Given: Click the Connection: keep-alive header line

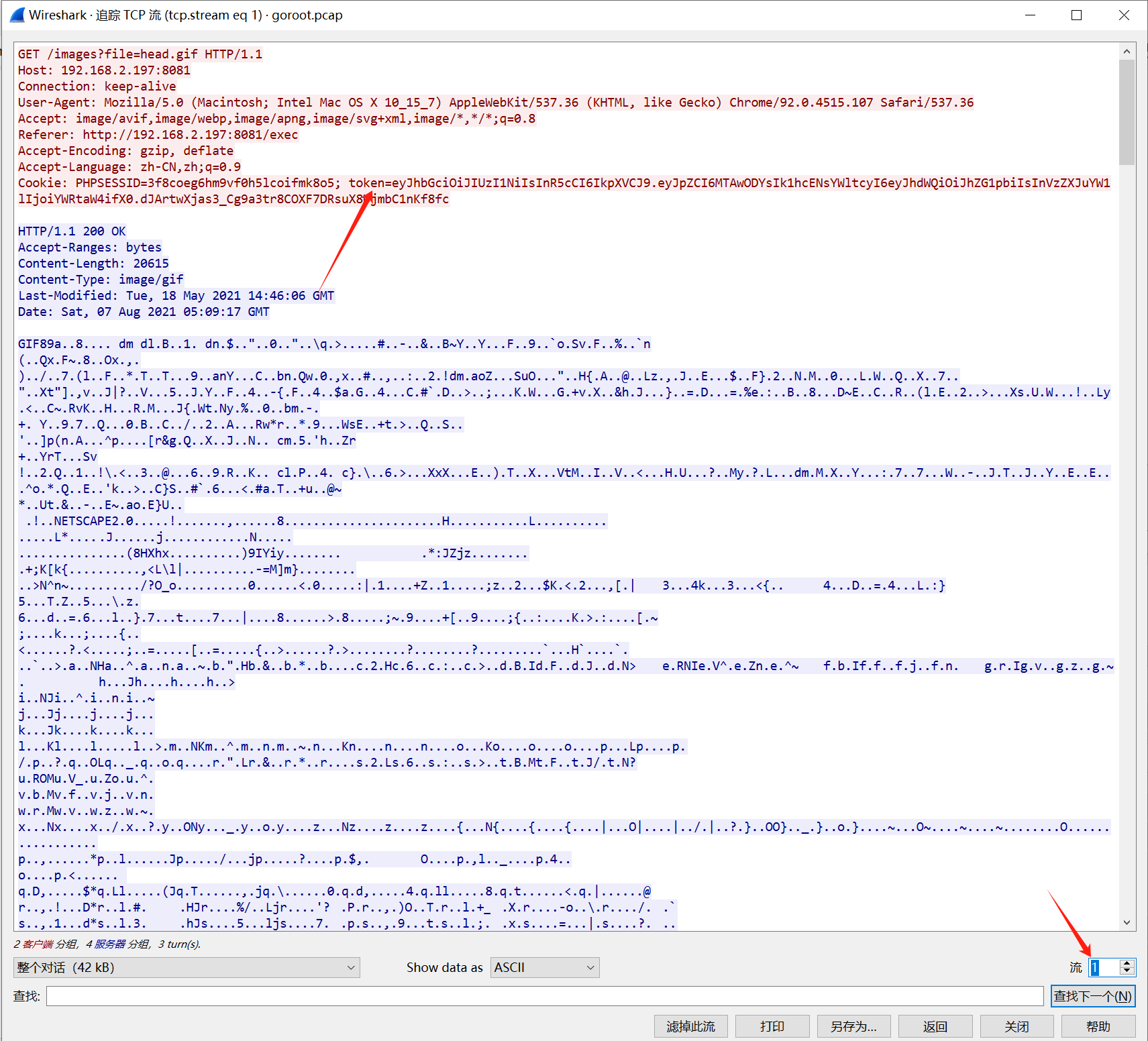Looking at the screenshot, I should pos(97,87).
